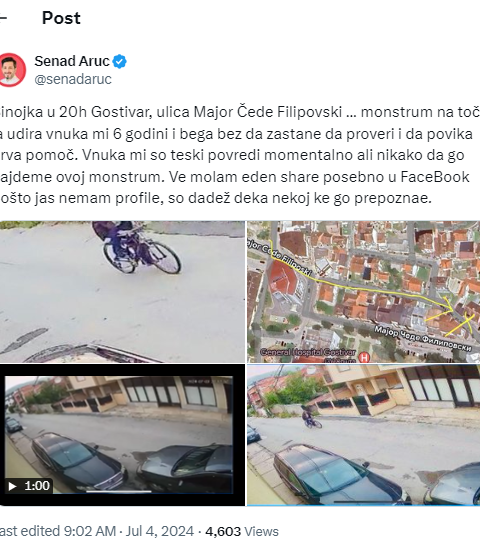Play the 1:00 video
Viewport: 480px width, 549px height.
tap(122, 435)
